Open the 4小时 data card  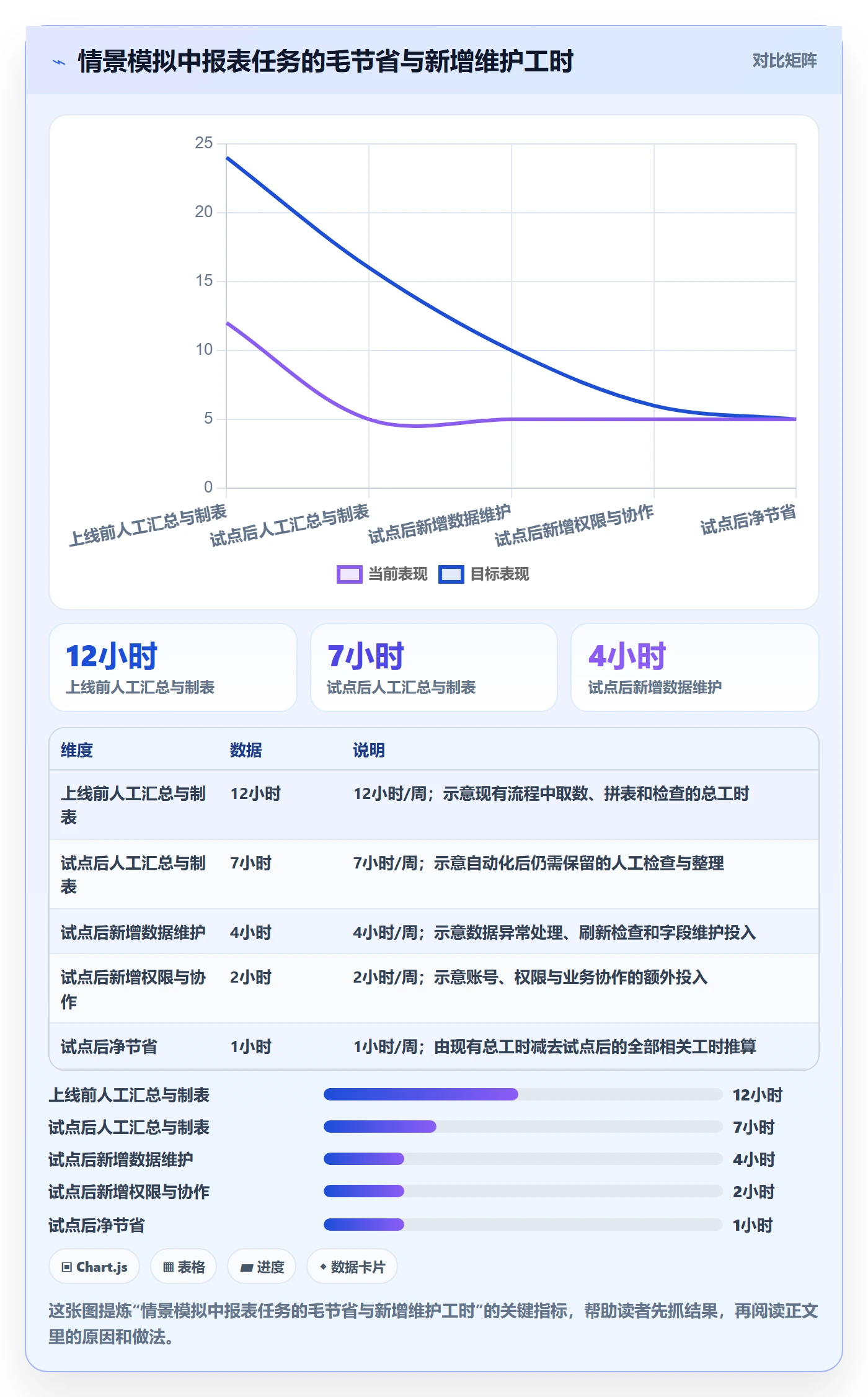(x=695, y=667)
